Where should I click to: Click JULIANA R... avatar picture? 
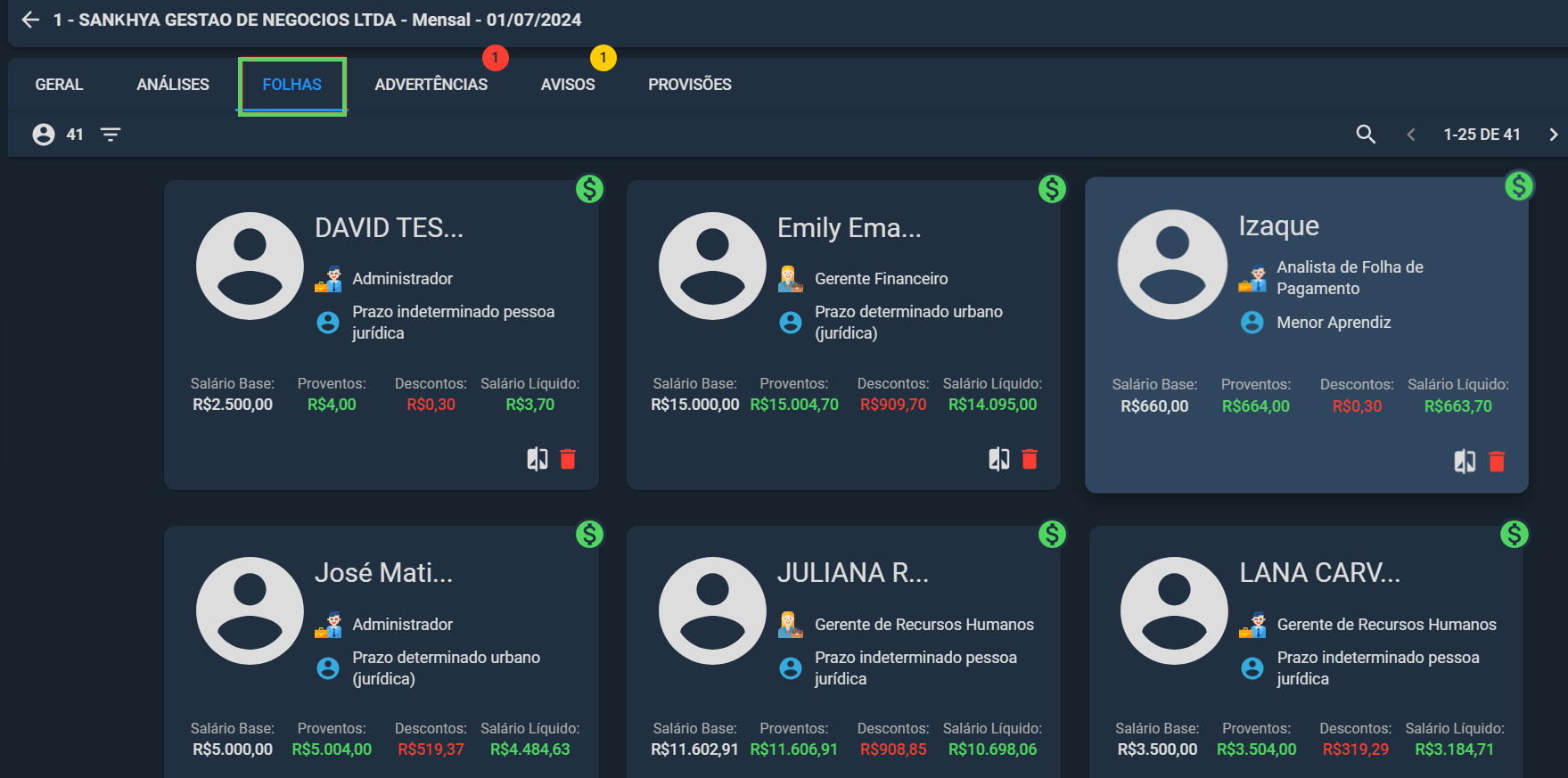(712, 610)
